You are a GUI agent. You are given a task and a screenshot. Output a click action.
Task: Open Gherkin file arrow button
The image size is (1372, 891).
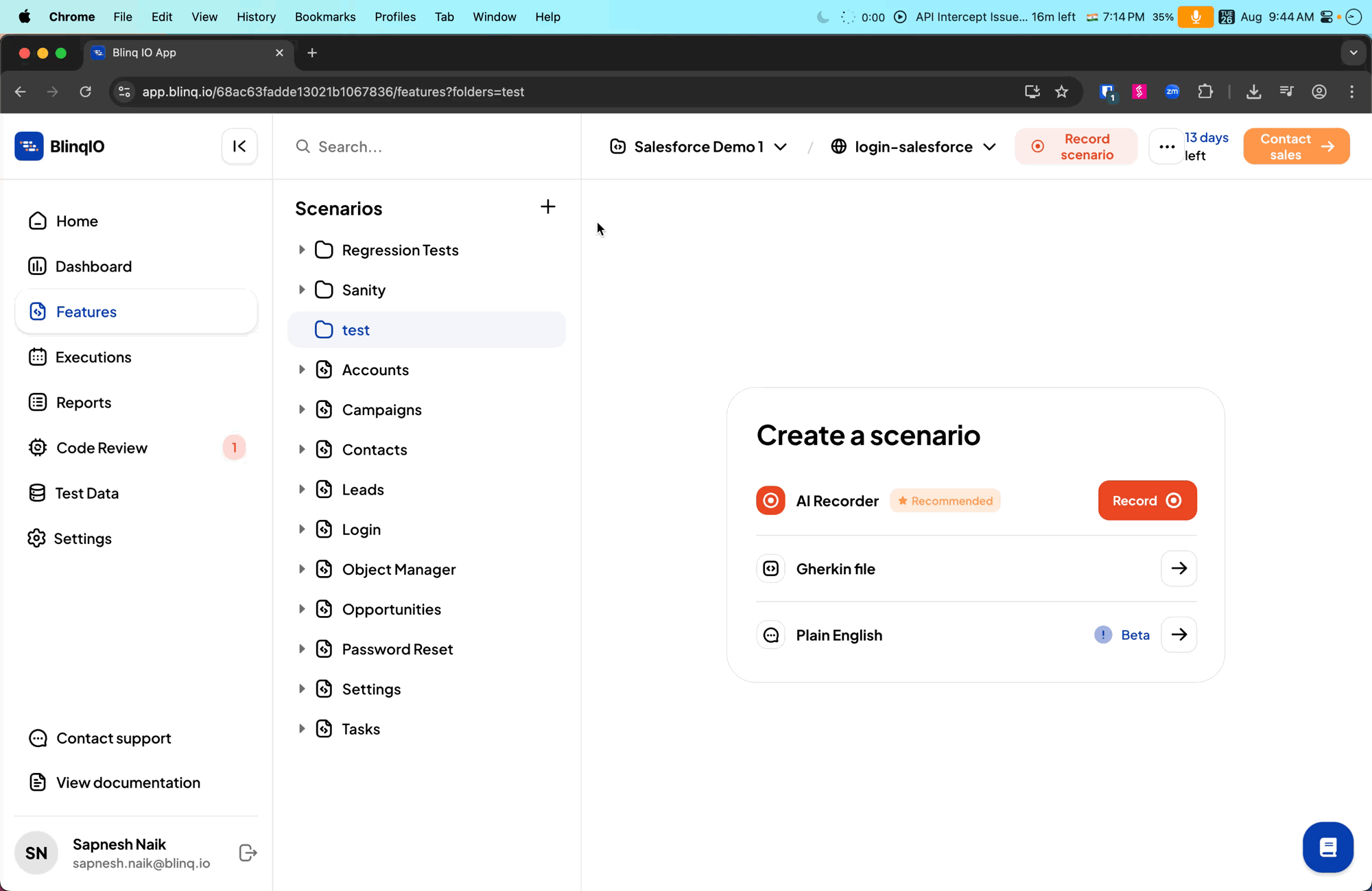pos(1179,569)
